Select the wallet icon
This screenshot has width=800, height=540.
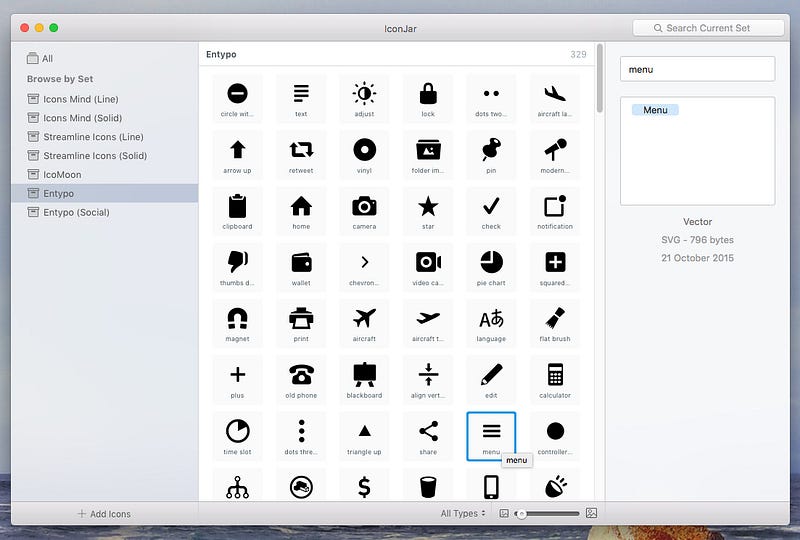click(301, 267)
